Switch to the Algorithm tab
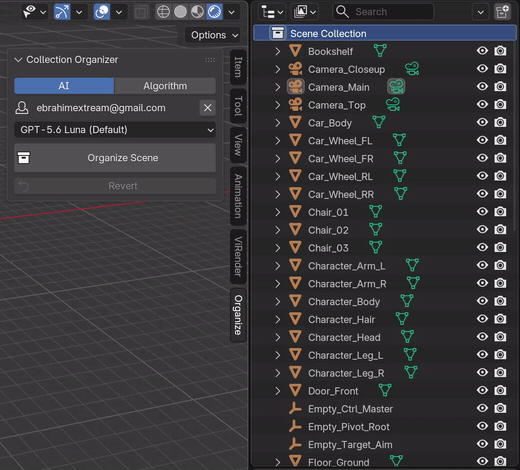520x470 pixels. pyautogui.click(x=165, y=86)
